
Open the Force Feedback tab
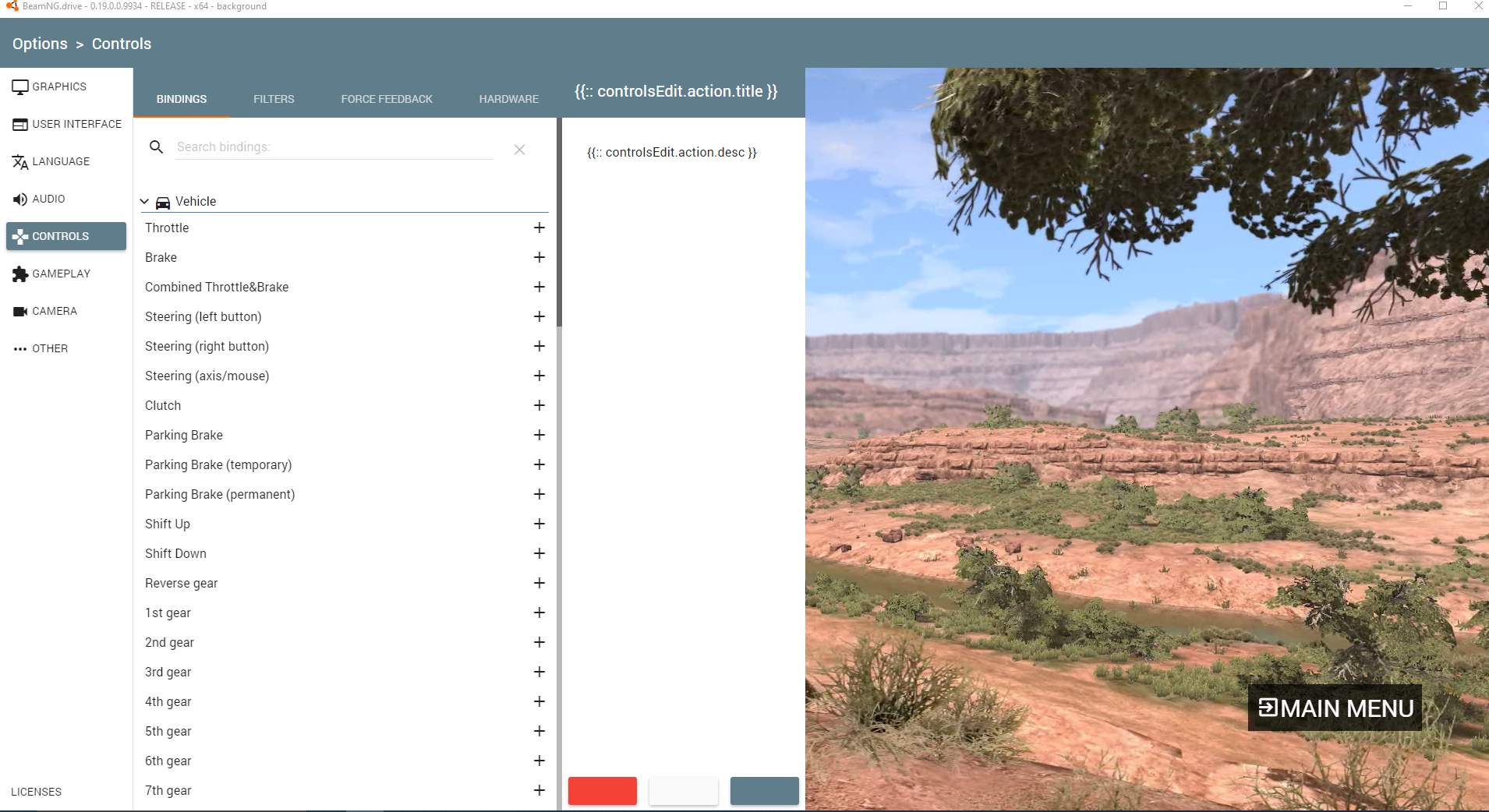387,99
